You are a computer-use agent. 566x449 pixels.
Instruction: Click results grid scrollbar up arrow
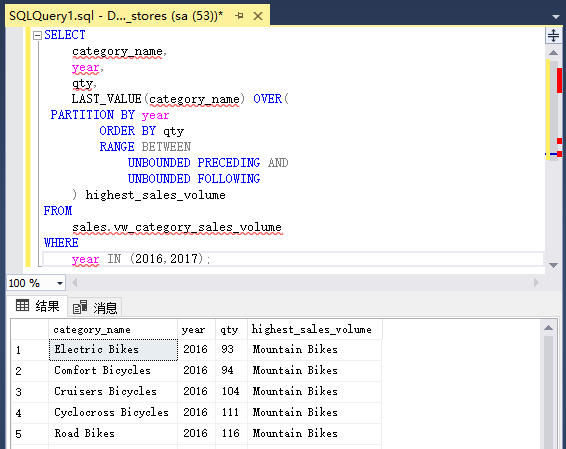548,328
